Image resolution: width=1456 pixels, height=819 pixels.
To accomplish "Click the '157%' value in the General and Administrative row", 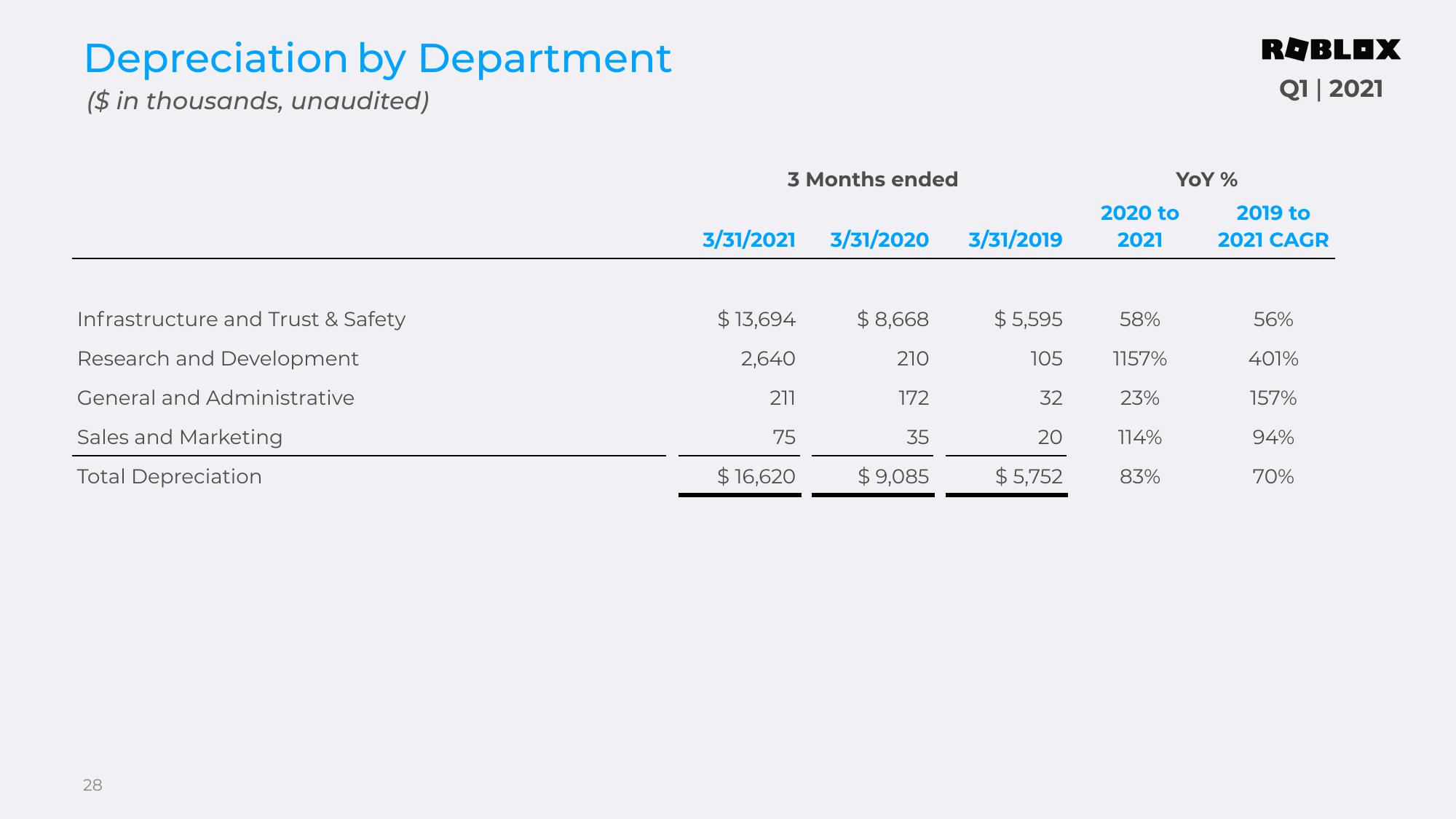I will coord(1273,397).
